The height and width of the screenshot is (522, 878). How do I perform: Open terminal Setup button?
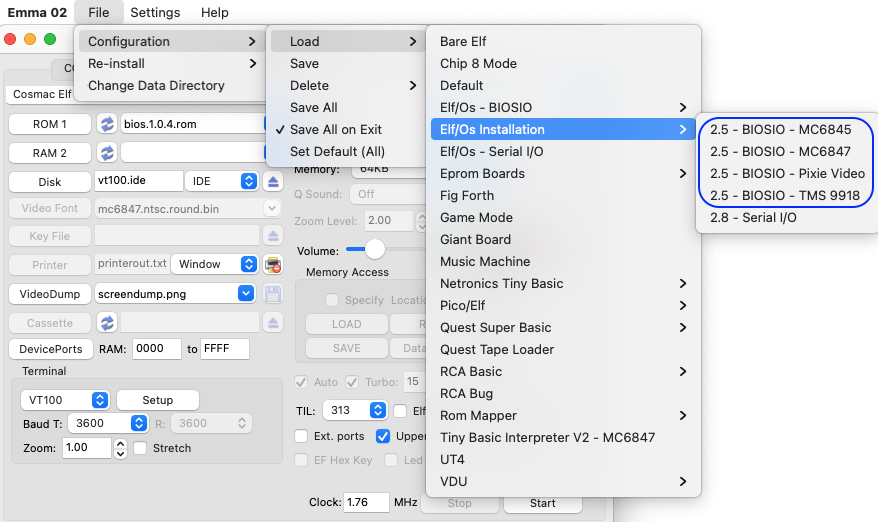tap(158, 400)
